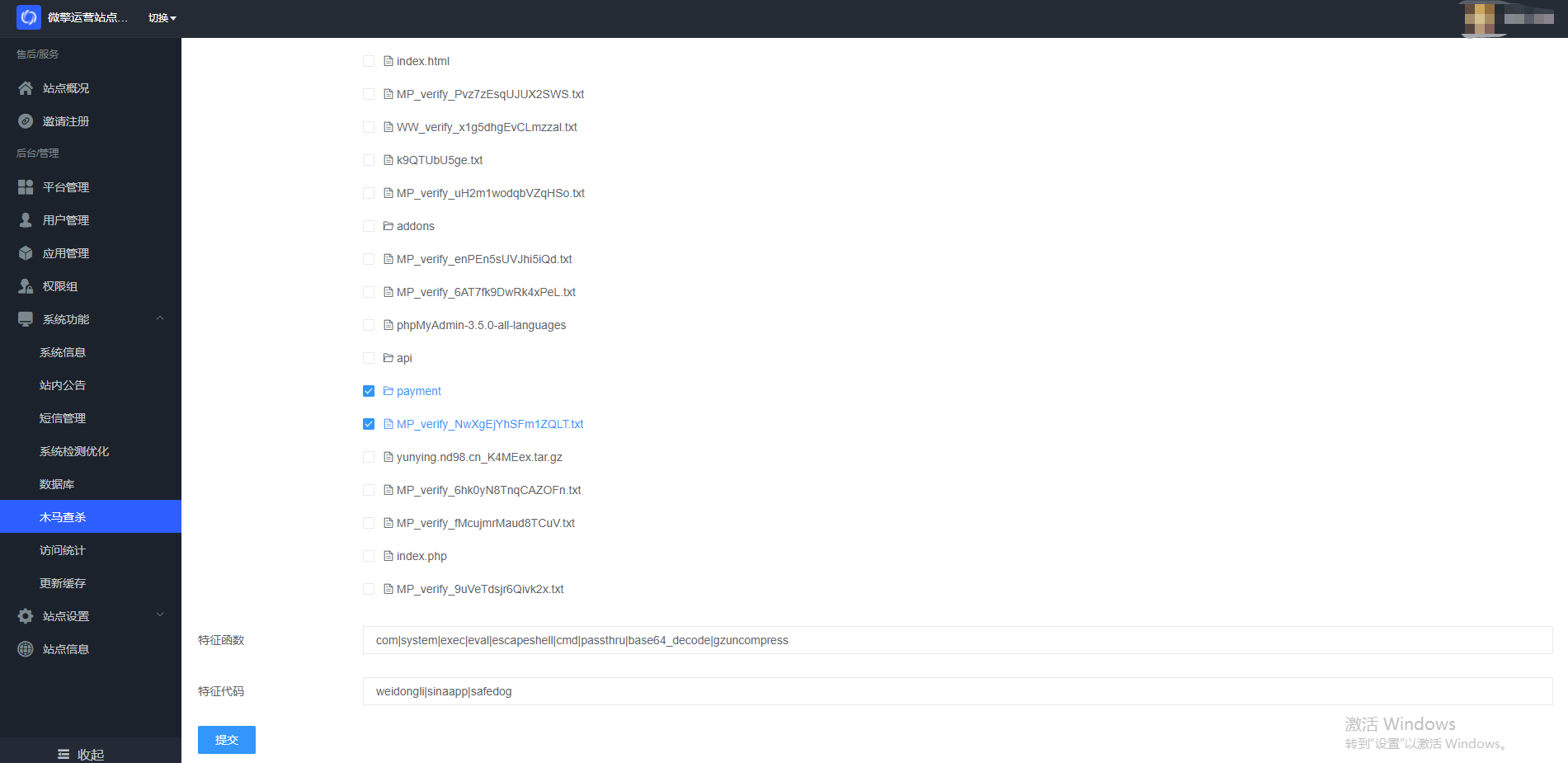Click the grid icon beside 平台管理
Image resolution: width=1568 pixels, height=763 pixels.
click(26, 187)
